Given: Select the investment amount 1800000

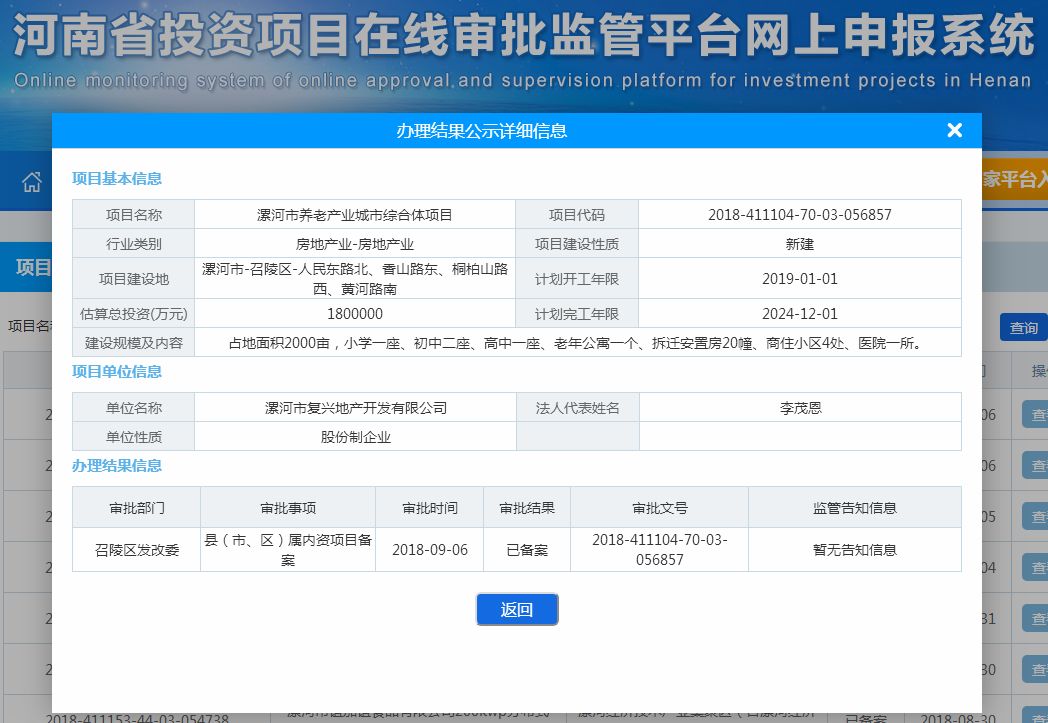Looking at the screenshot, I should (x=355, y=313).
